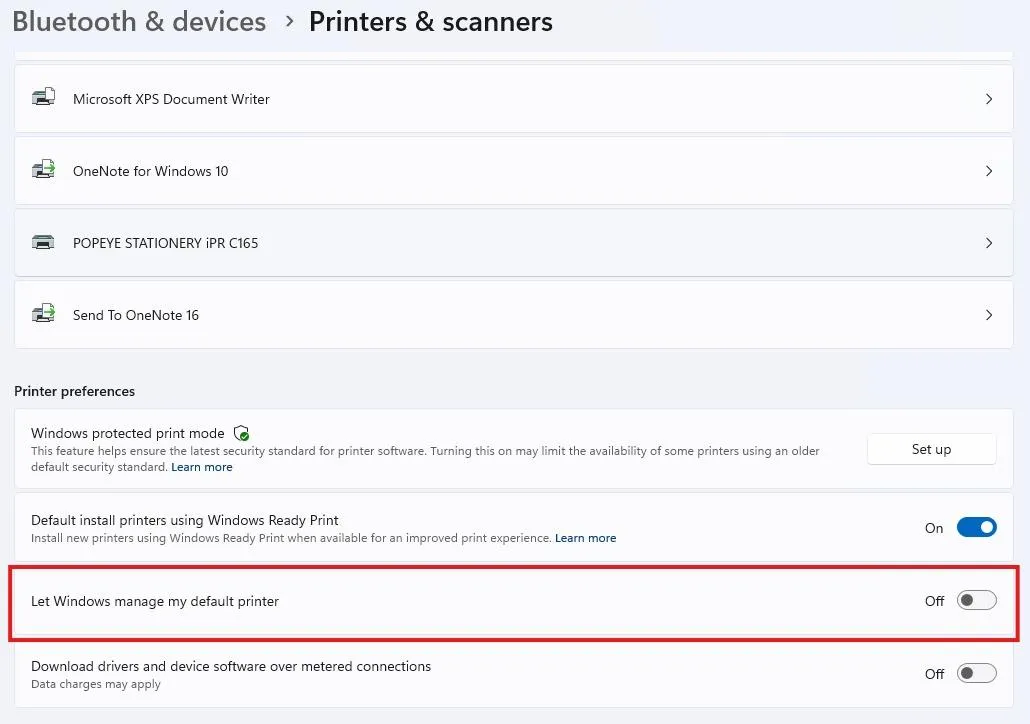Go back to Bluetooth & devices breadcrumb
This screenshot has height=724, width=1030.
139,22
